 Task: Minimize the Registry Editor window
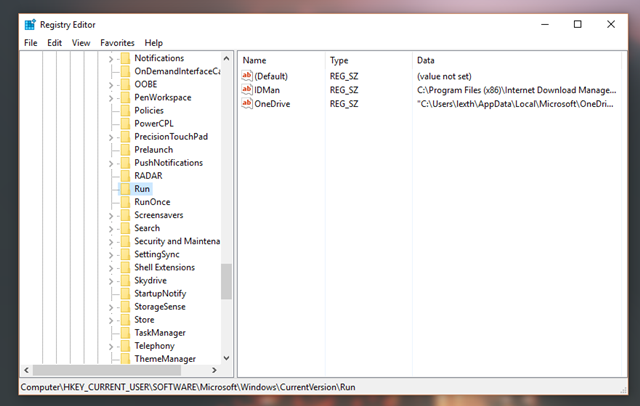(545, 24)
